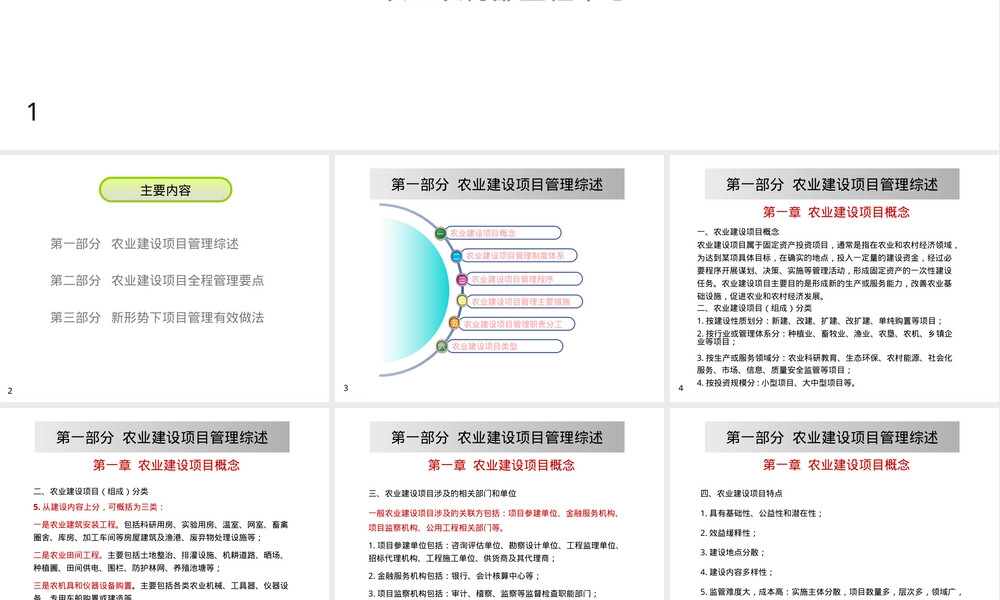Viewport: 1000px width, 600px height.
Task: Click the line 4. 按投资规模分：小型项目、大中型项目等。
Action: (x=776, y=383)
